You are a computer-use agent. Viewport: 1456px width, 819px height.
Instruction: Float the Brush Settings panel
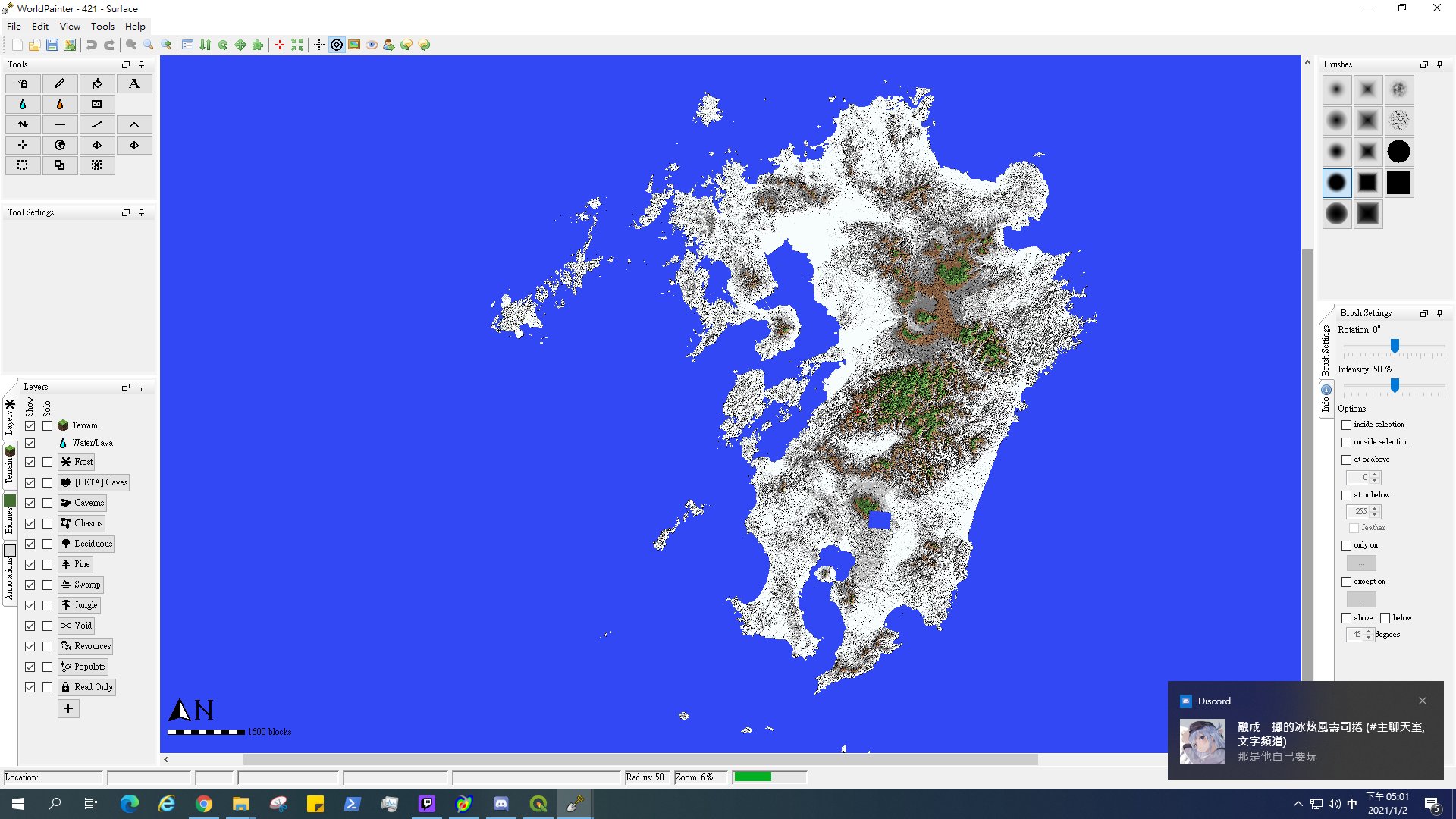[x=1423, y=313]
